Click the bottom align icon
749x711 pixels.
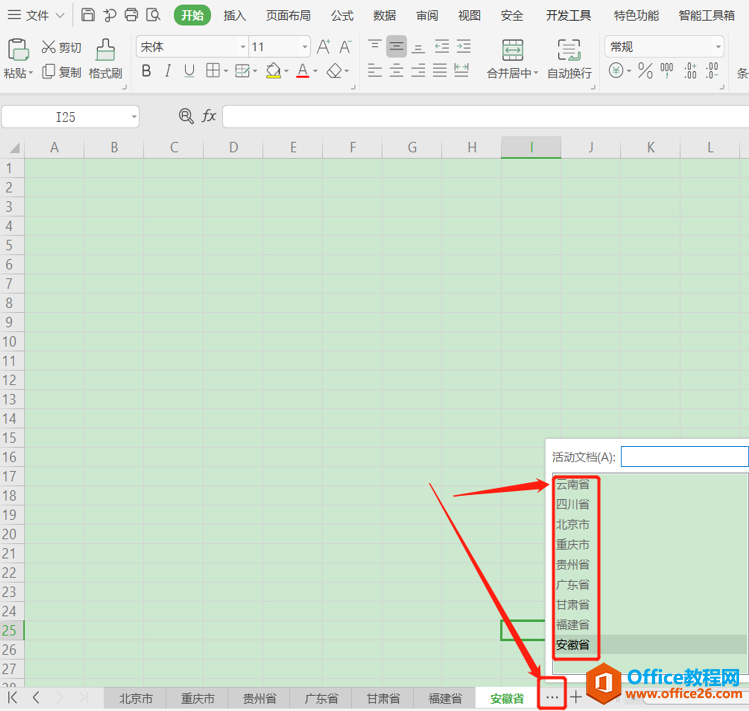pos(418,46)
